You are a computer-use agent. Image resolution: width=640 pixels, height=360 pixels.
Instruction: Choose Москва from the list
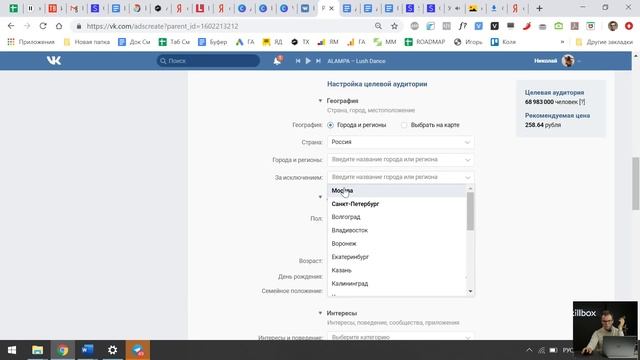click(x=397, y=191)
